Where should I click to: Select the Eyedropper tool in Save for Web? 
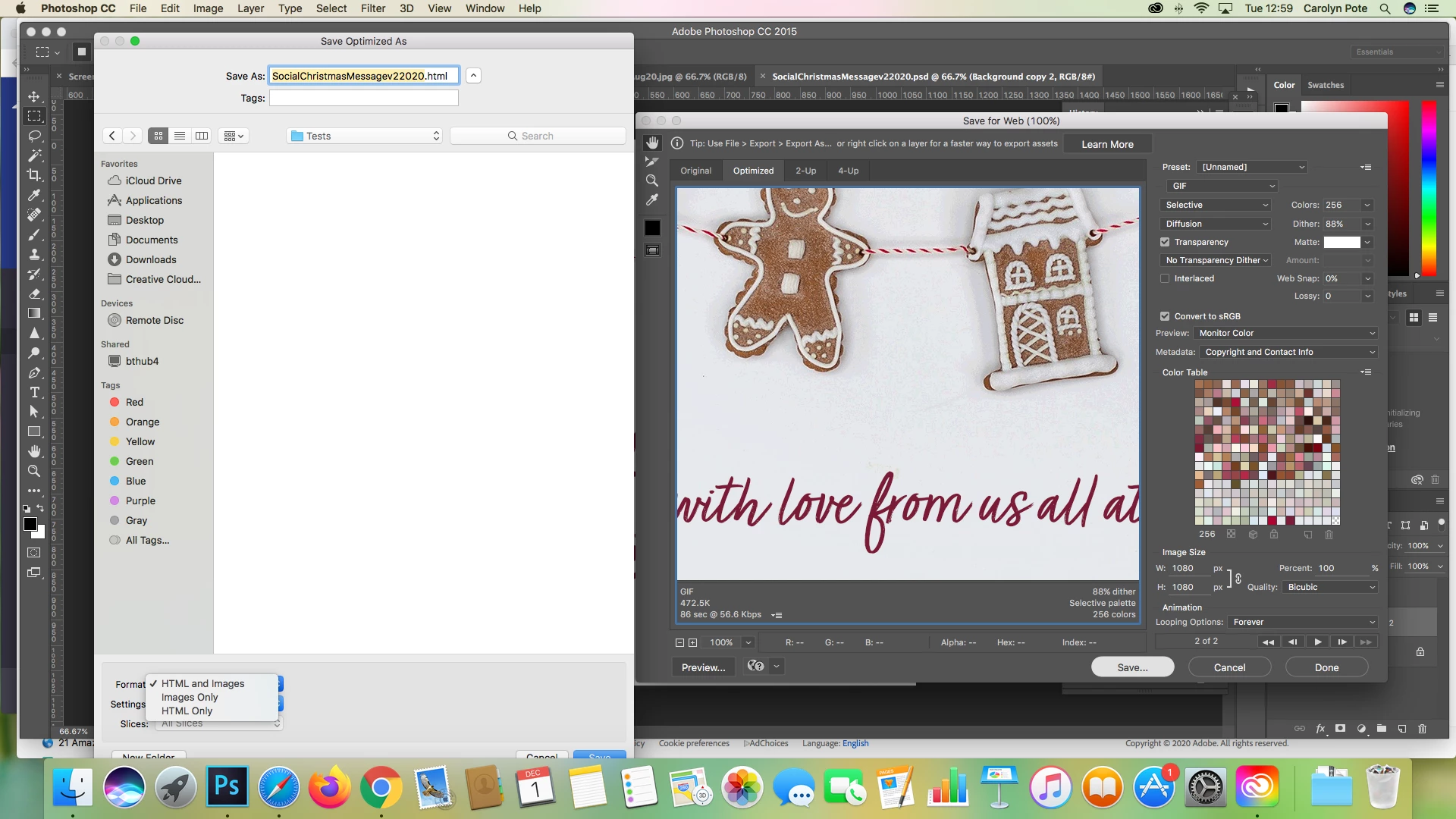tap(652, 200)
